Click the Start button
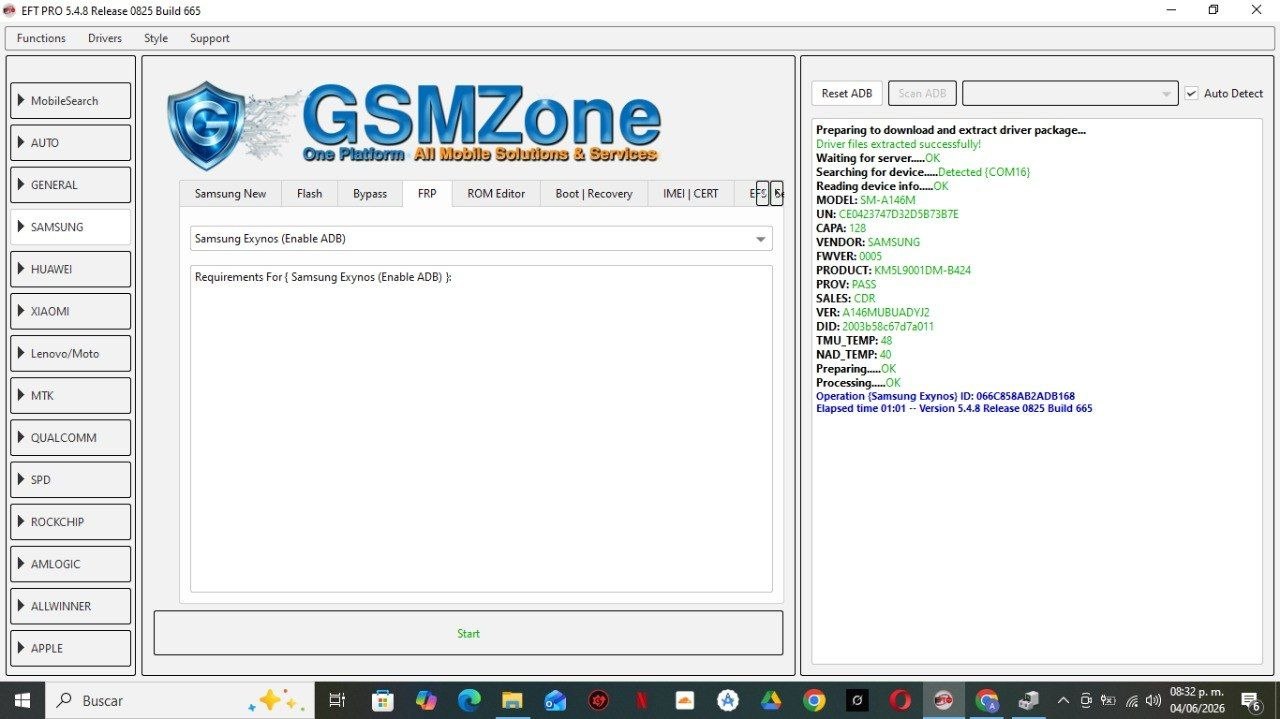The width and height of the screenshot is (1280, 719). click(468, 633)
